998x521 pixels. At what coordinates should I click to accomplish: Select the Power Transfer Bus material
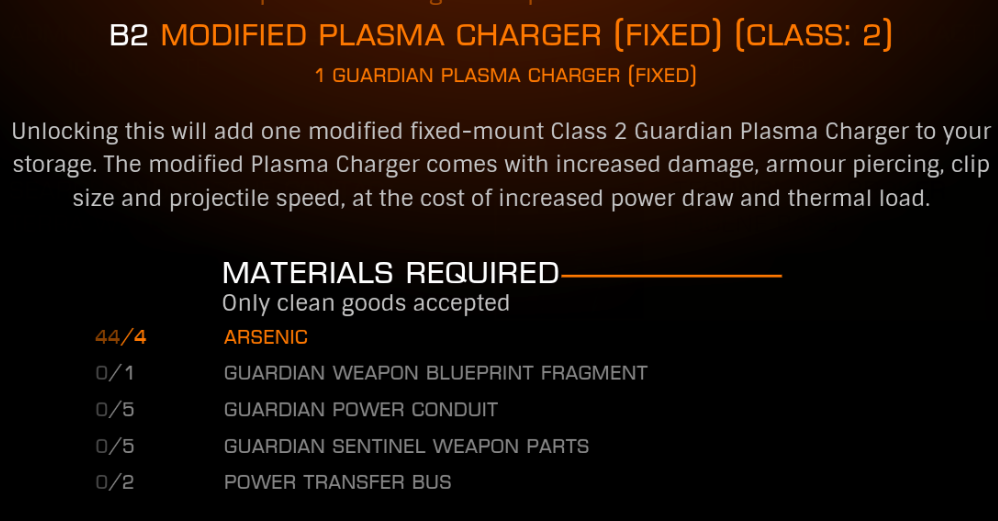[x=337, y=482]
